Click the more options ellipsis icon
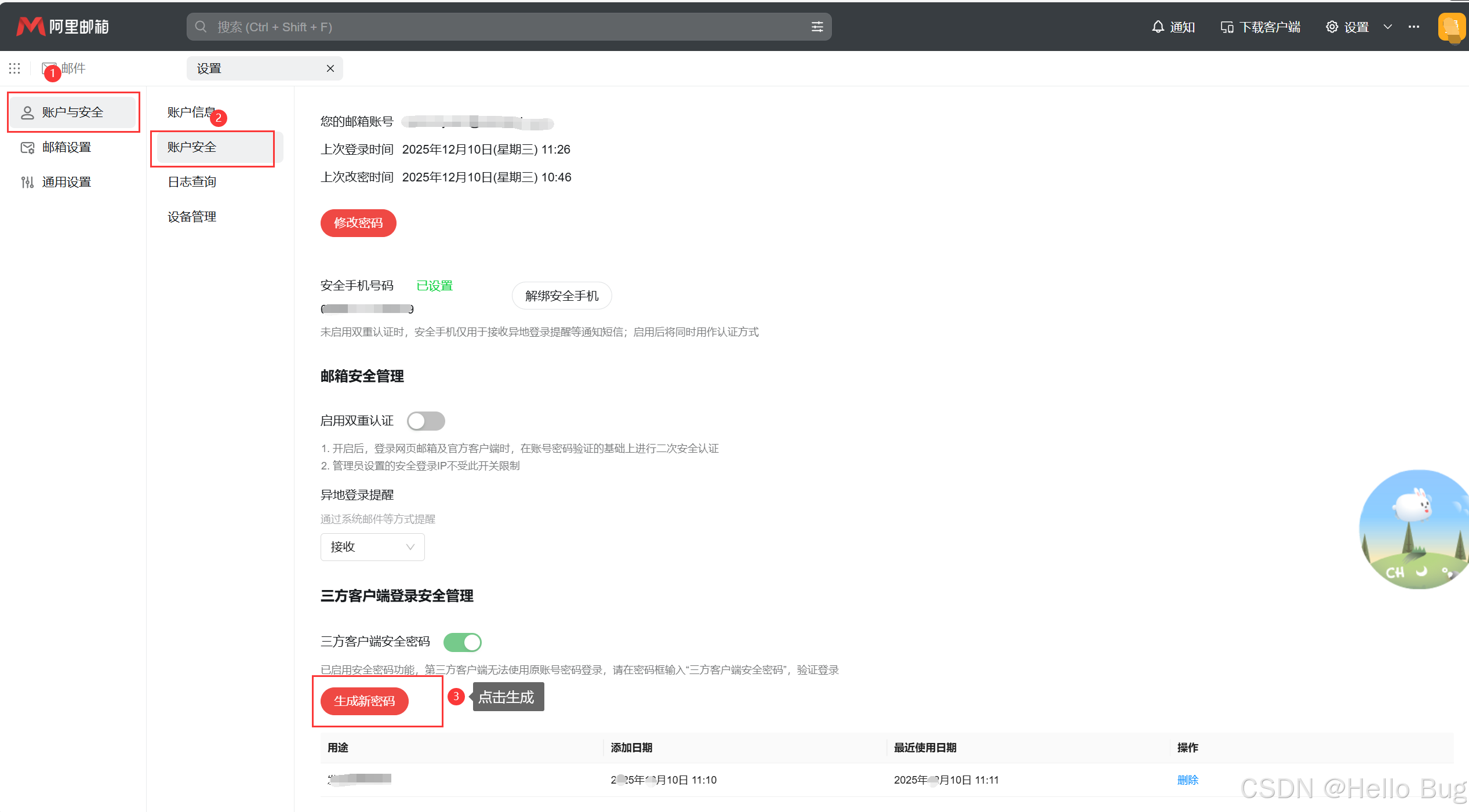The width and height of the screenshot is (1469, 812). pos(1414,27)
